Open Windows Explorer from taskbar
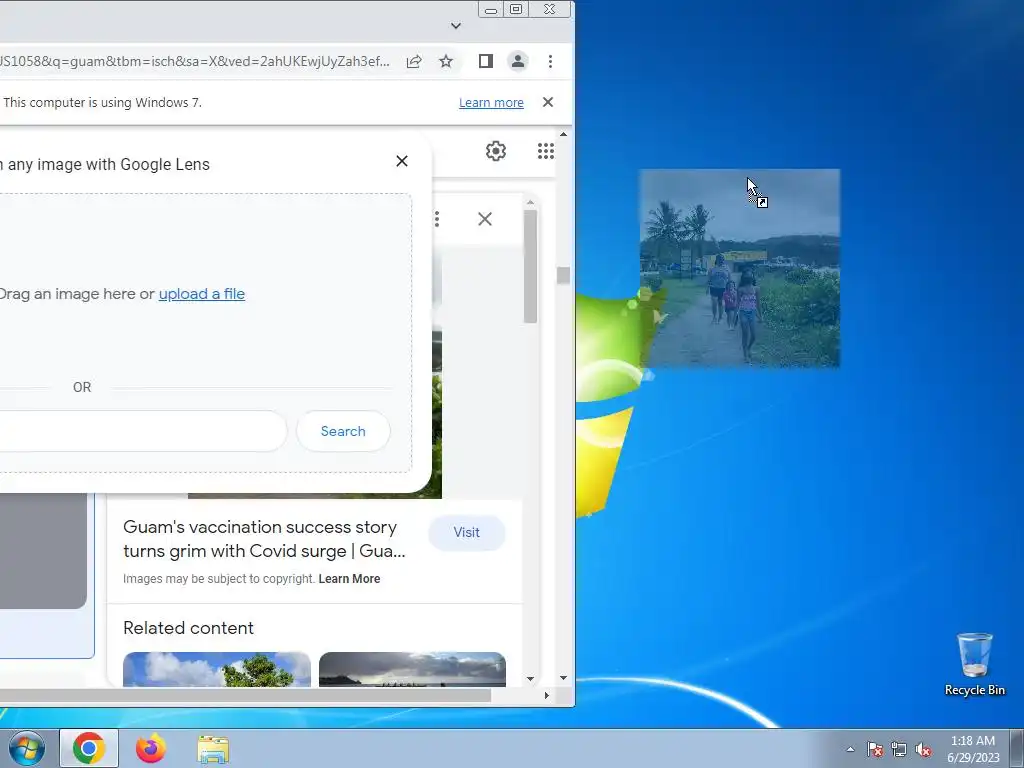The height and width of the screenshot is (768, 1024). tap(213, 748)
